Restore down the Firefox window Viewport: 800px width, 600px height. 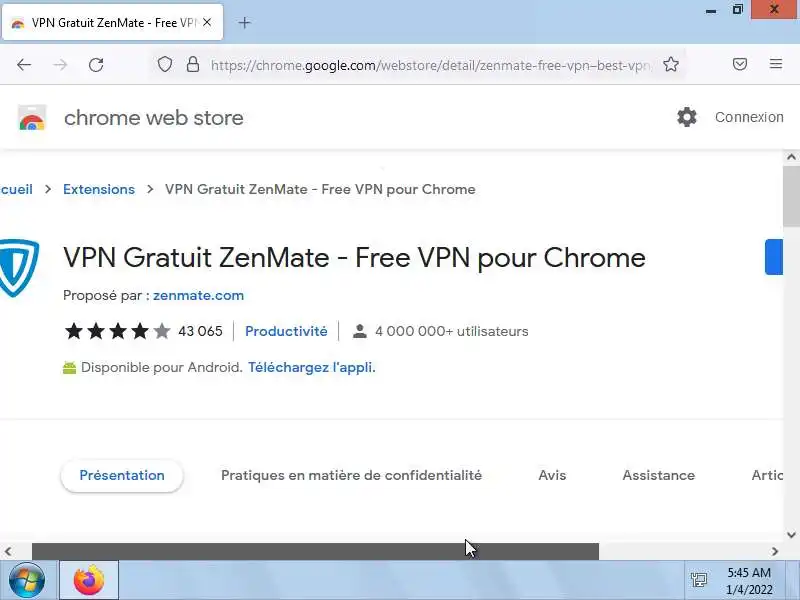coord(737,9)
